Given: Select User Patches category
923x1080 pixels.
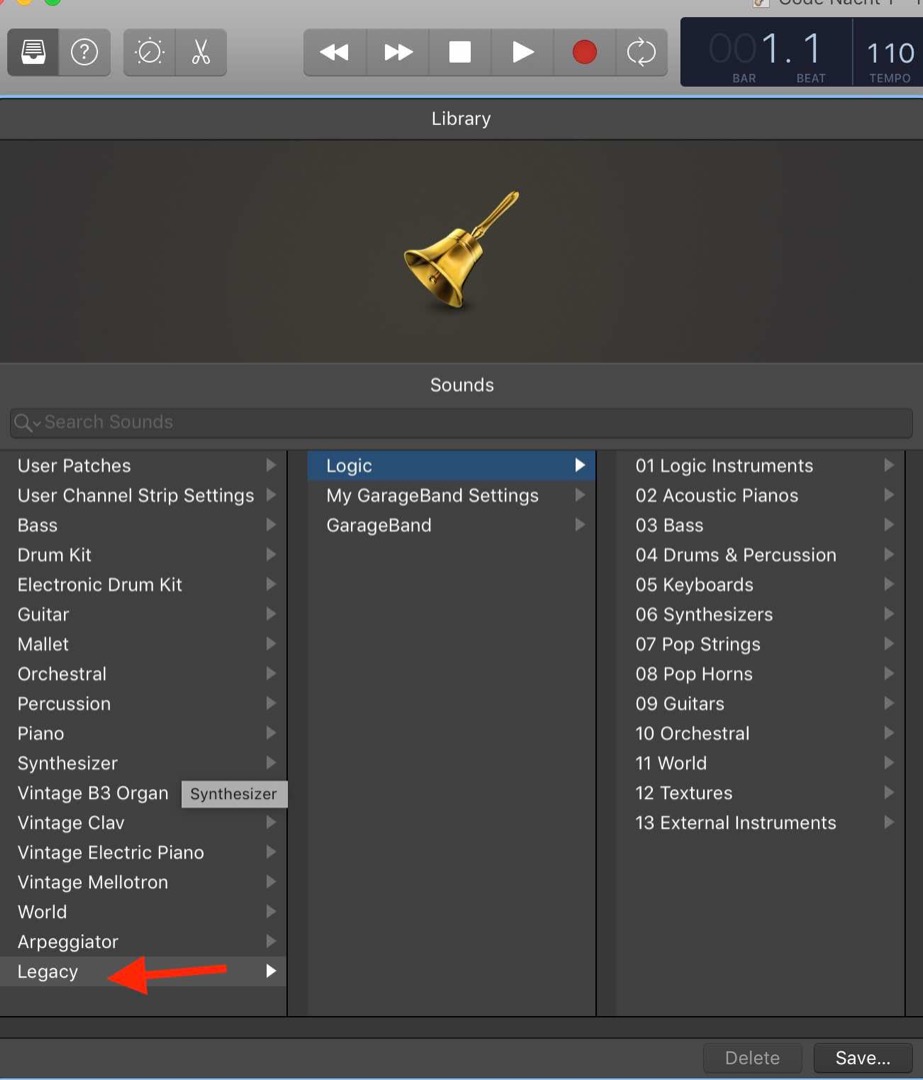Looking at the screenshot, I should click(143, 466).
